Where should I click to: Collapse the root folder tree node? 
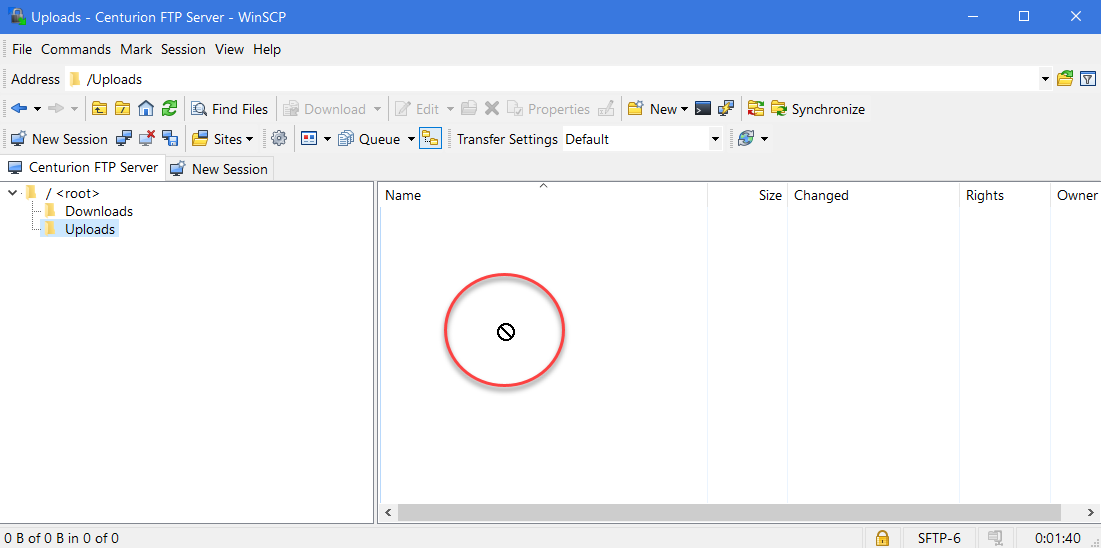point(12,193)
